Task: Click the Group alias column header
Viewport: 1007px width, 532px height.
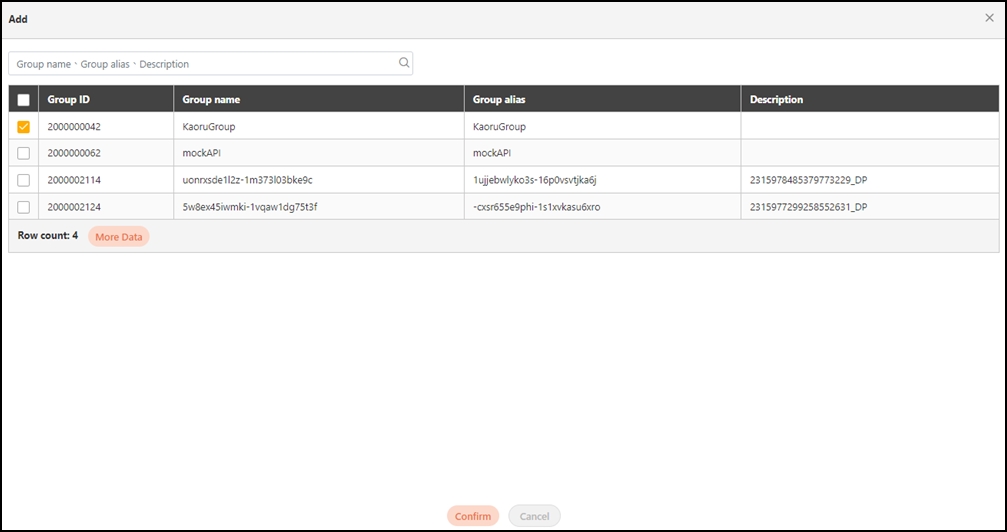Action: [499, 100]
